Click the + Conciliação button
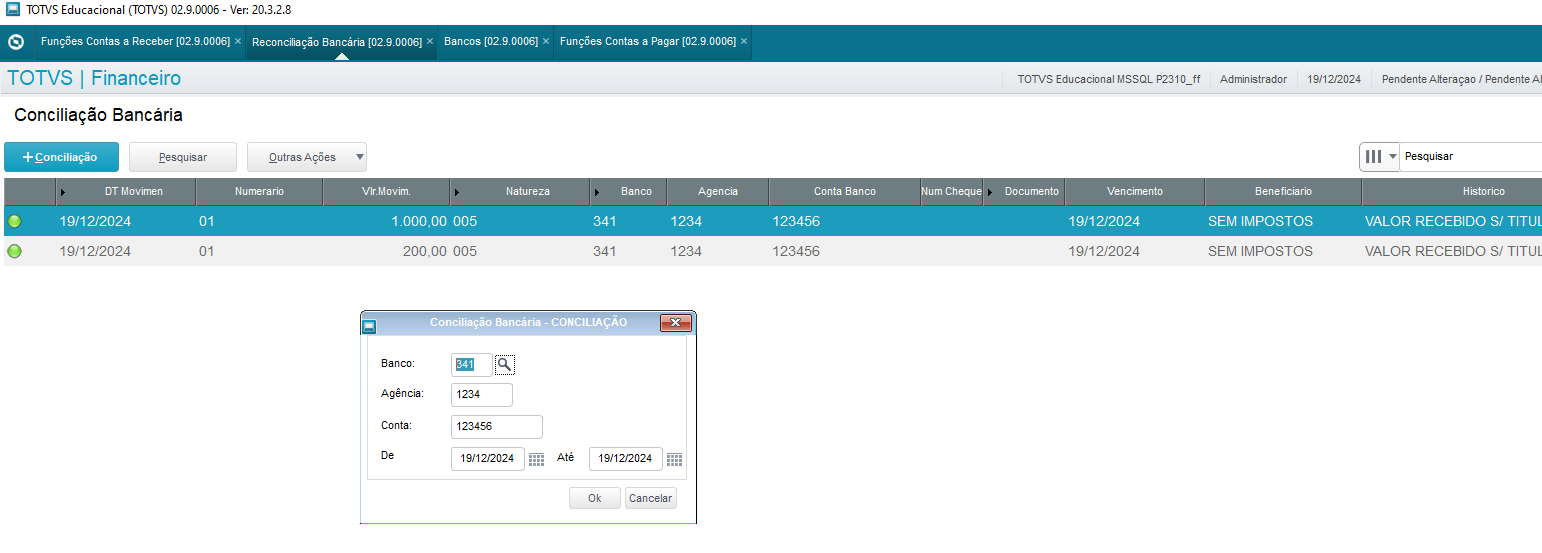The height and width of the screenshot is (553, 1542). pos(61,157)
